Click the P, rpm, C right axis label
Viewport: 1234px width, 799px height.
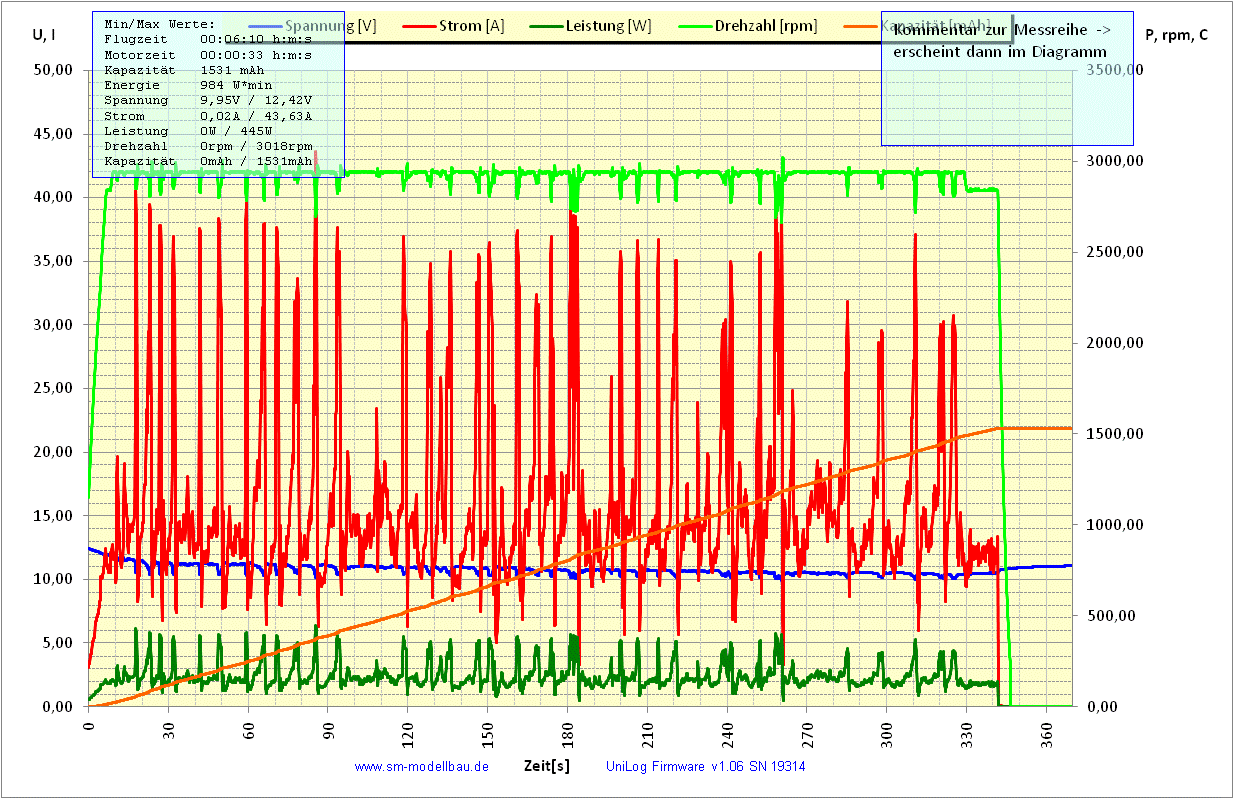pyautogui.click(x=1176, y=35)
